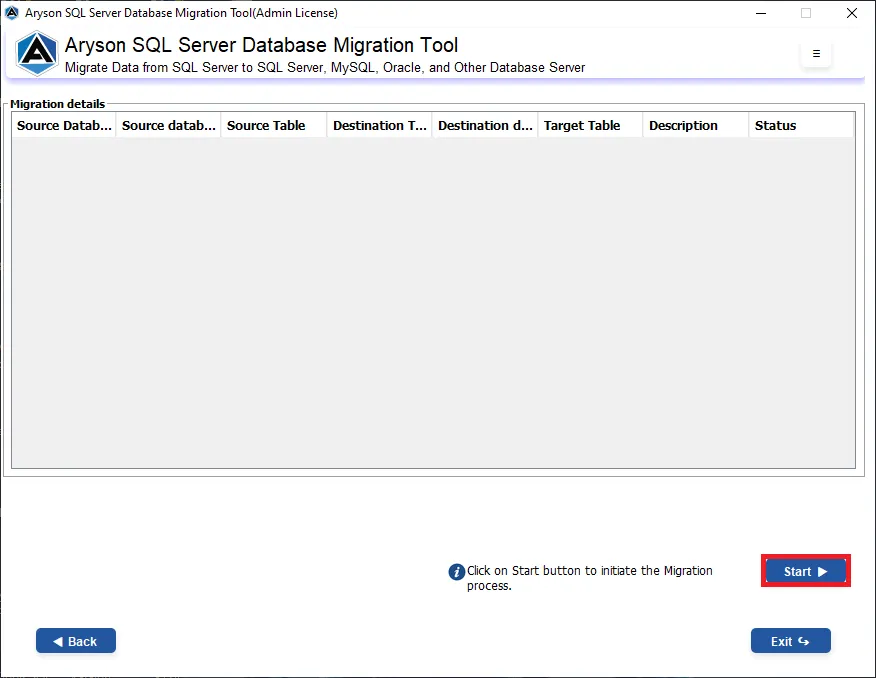Click the Back button
Image resolution: width=876 pixels, height=678 pixels.
pyautogui.click(x=75, y=641)
